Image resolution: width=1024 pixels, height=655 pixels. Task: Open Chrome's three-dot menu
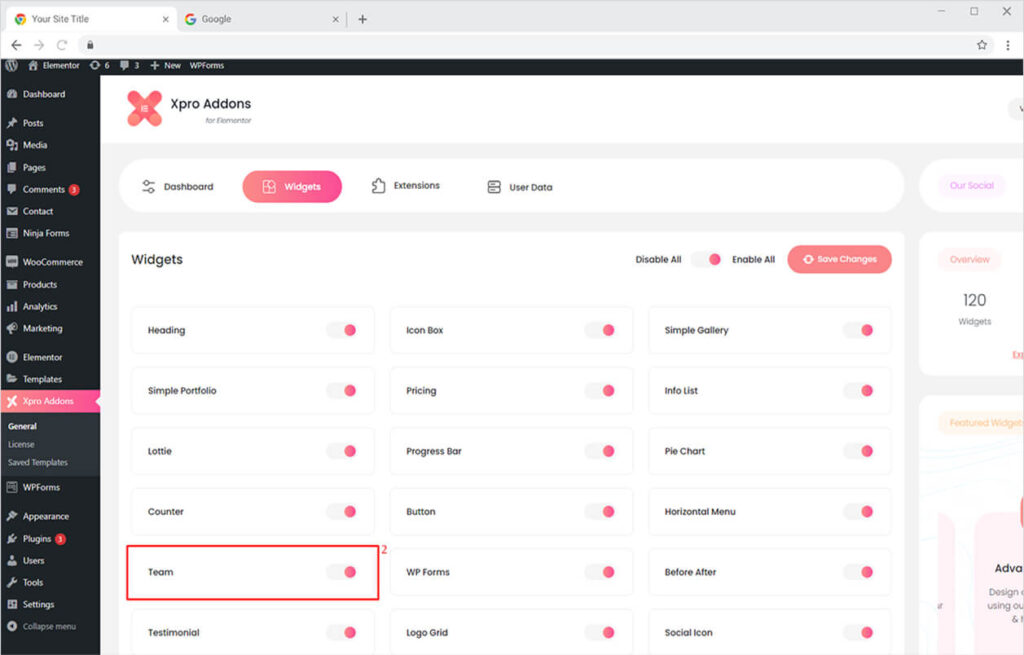click(1007, 45)
